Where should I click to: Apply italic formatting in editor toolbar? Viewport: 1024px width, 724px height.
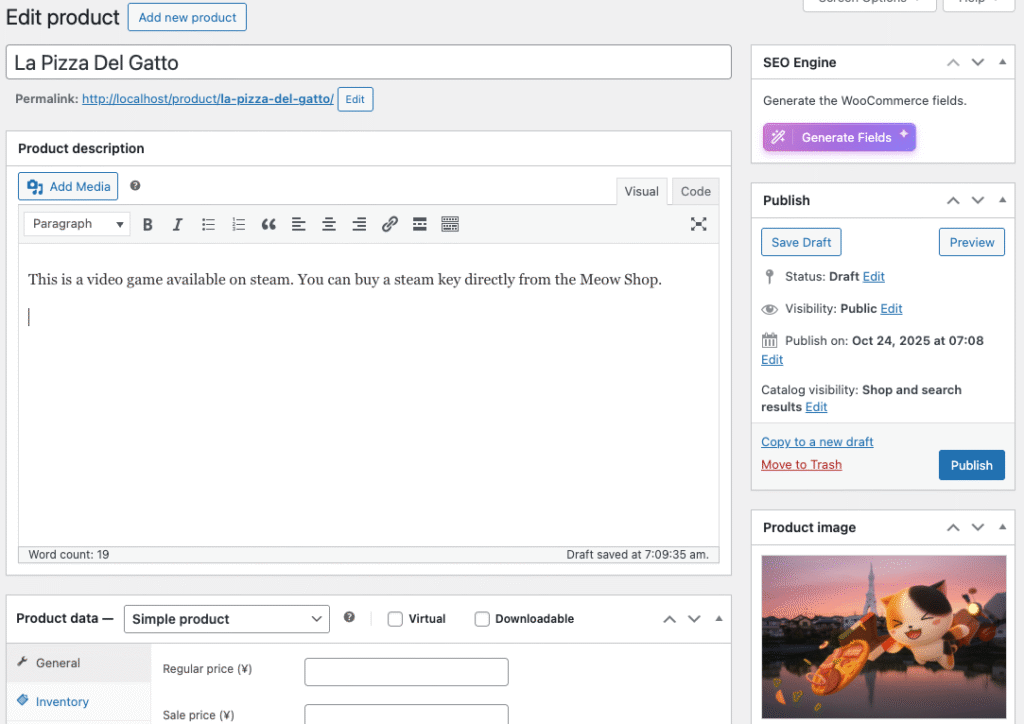(x=178, y=224)
